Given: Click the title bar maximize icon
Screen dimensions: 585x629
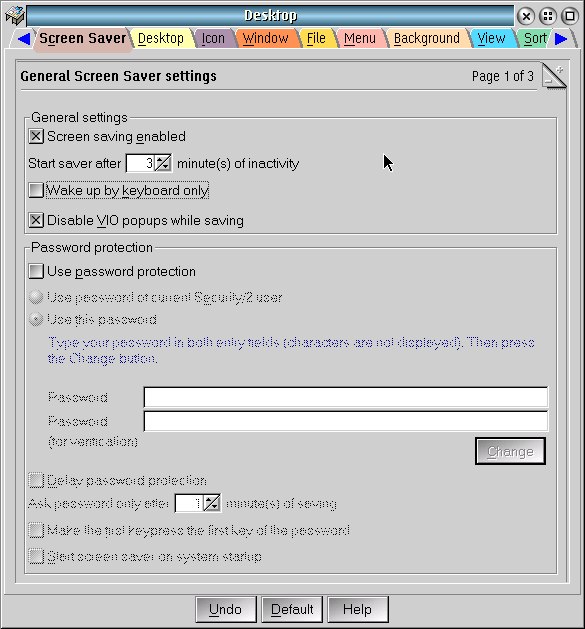Looking at the screenshot, I should [569, 16].
